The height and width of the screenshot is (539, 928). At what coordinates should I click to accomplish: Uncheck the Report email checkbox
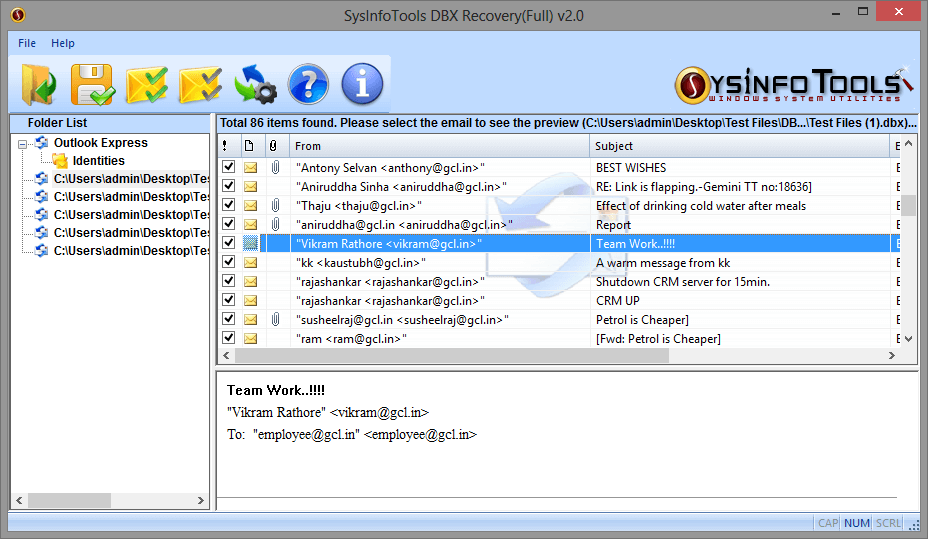[x=228, y=224]
